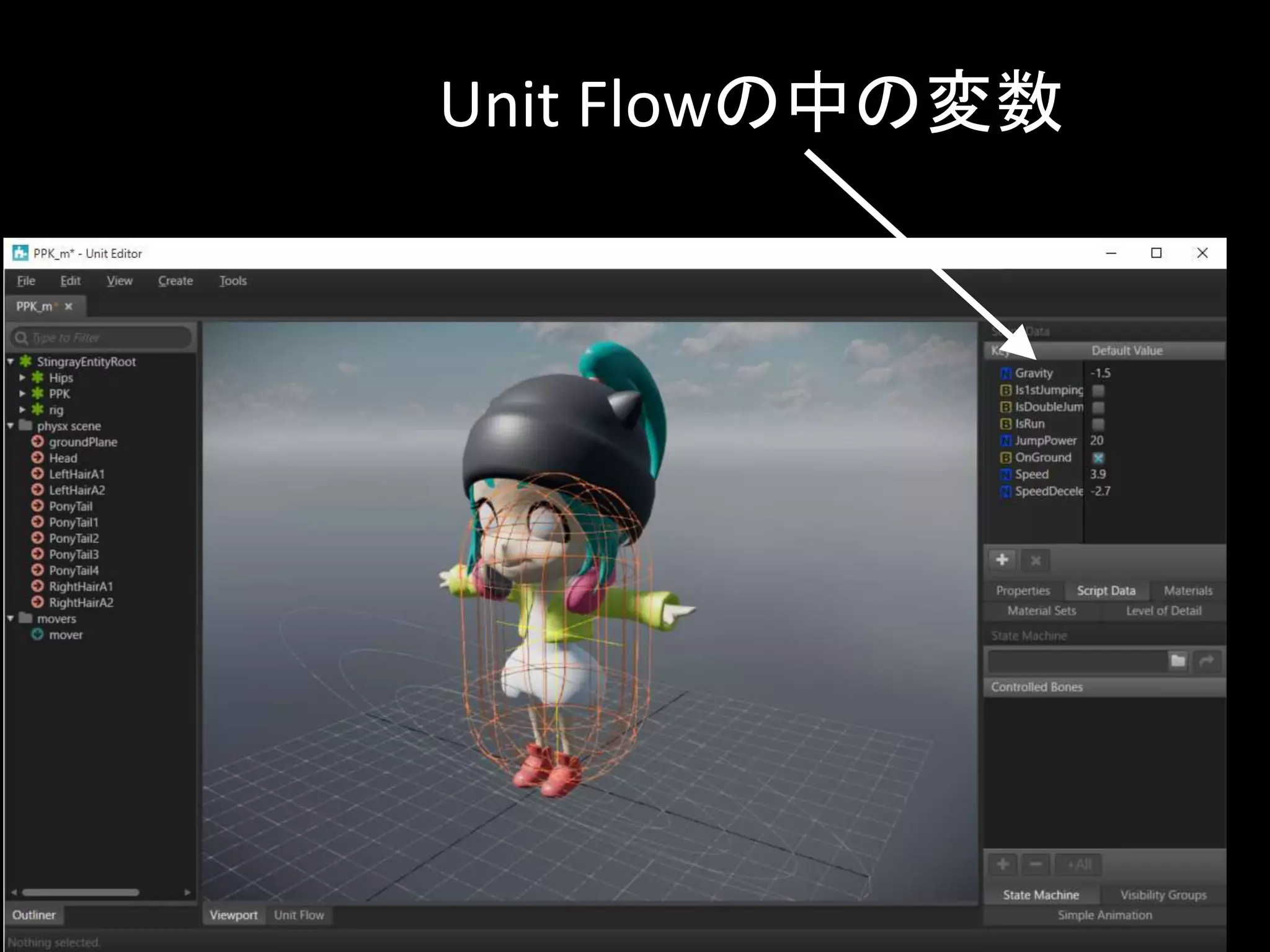Click the green icon beside Hips
Viewport: 1270px width, 952px height.
(x=38, y=377)
